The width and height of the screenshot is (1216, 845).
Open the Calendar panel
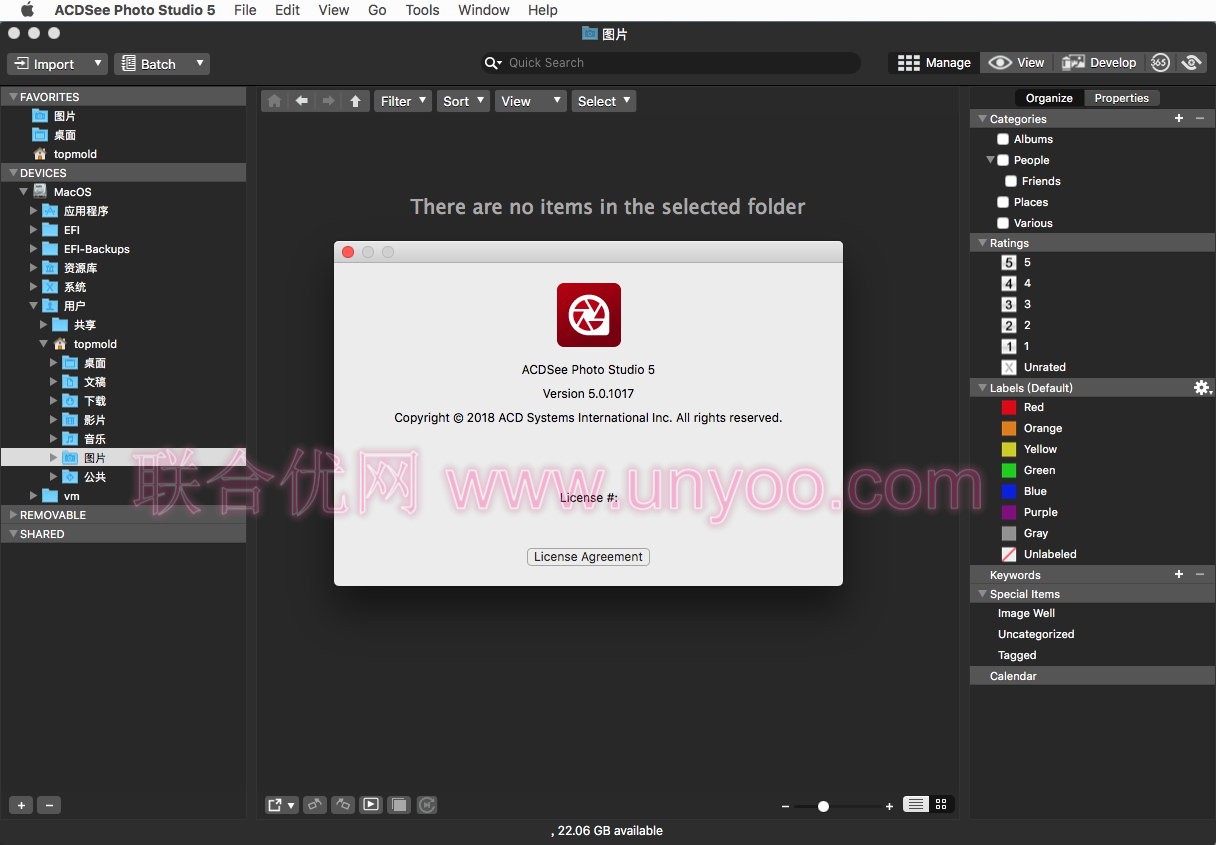(x=1092, y=676)
